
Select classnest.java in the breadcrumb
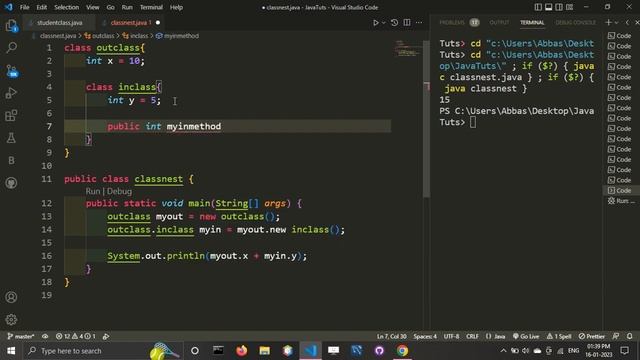point(58,36)
